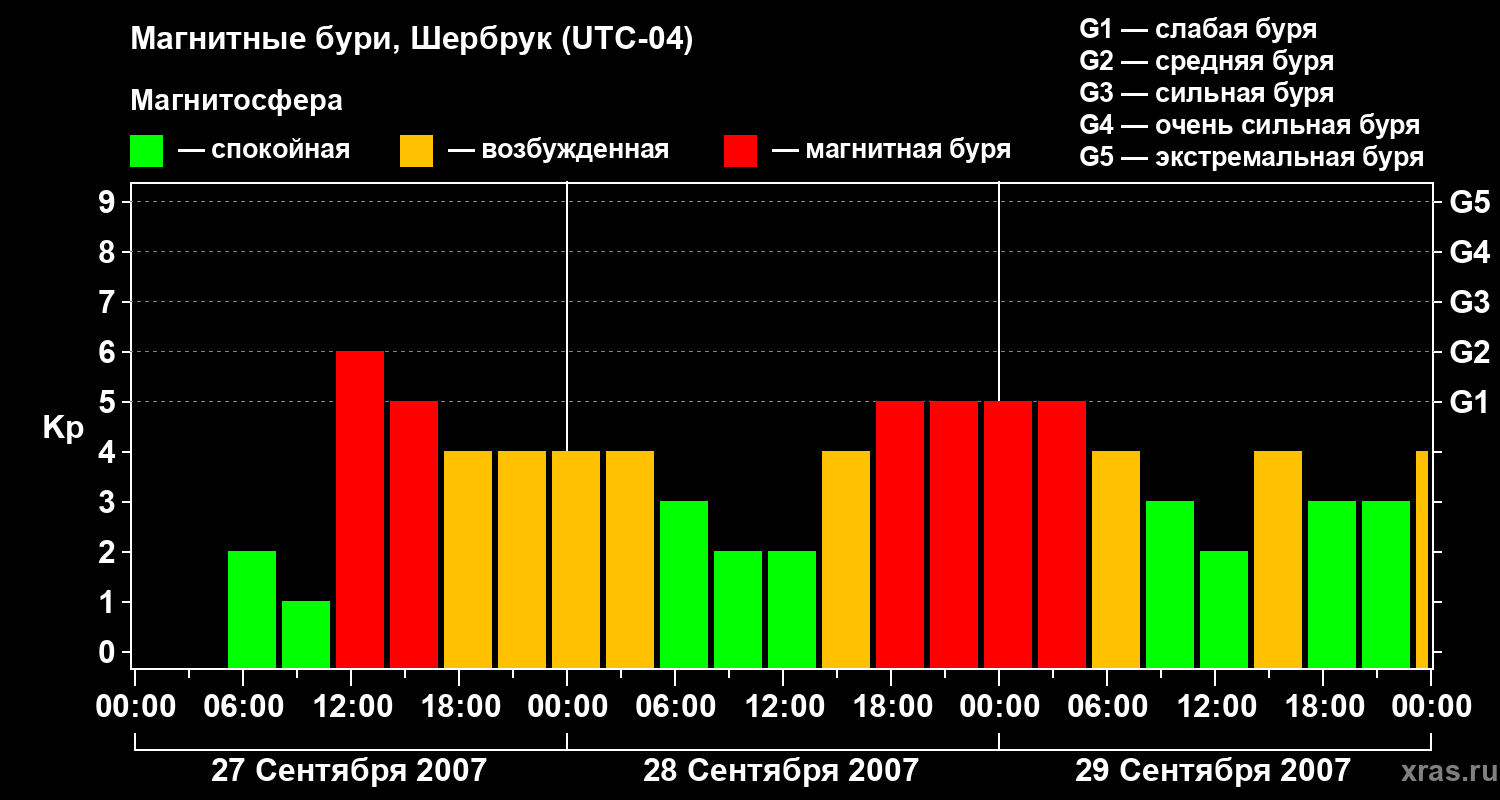Select the line G1 — слабая буря
Viewport: 1500px width, 800px height.
click(x=1198, y=29)
